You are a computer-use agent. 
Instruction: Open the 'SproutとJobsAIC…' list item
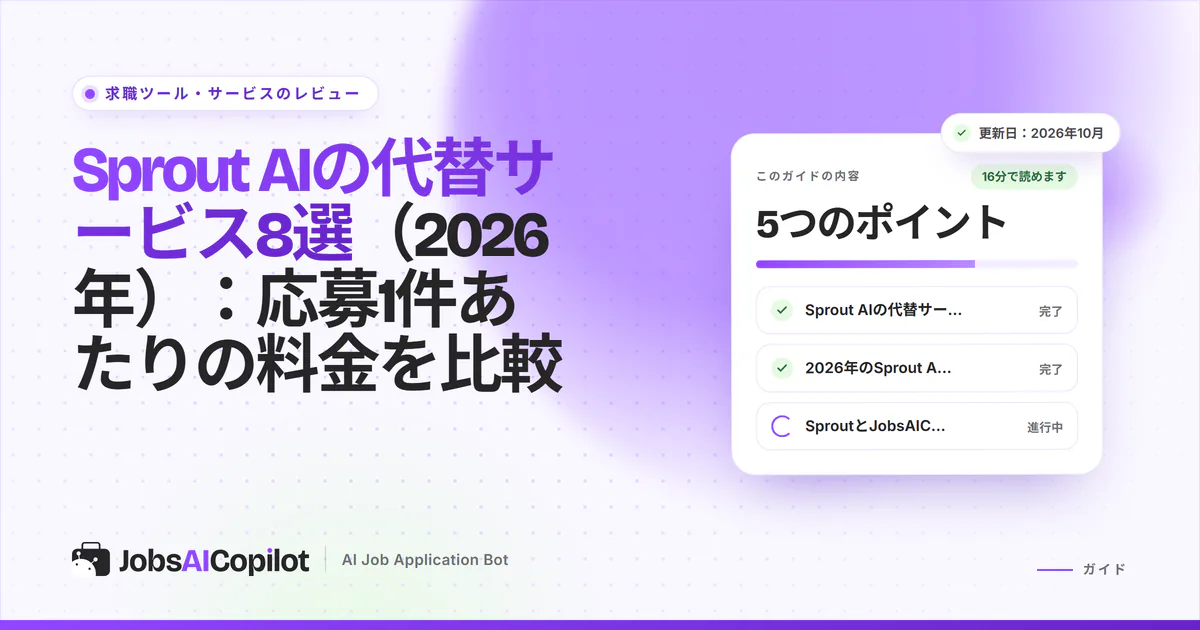[917, 426]
